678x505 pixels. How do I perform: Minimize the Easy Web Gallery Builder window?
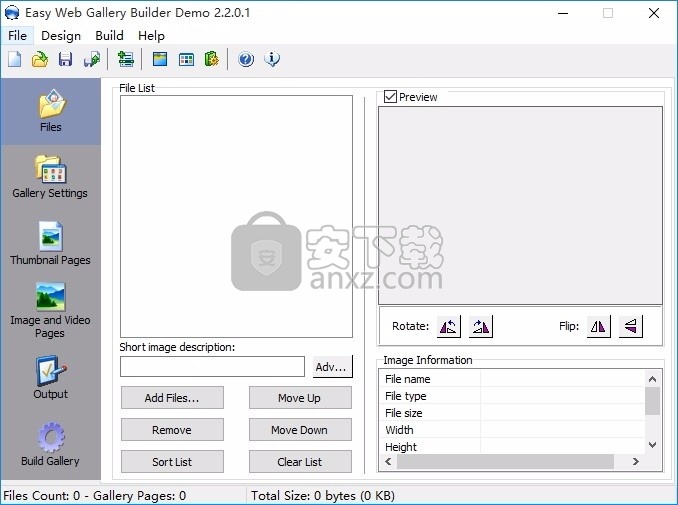[x=563, y=13]
